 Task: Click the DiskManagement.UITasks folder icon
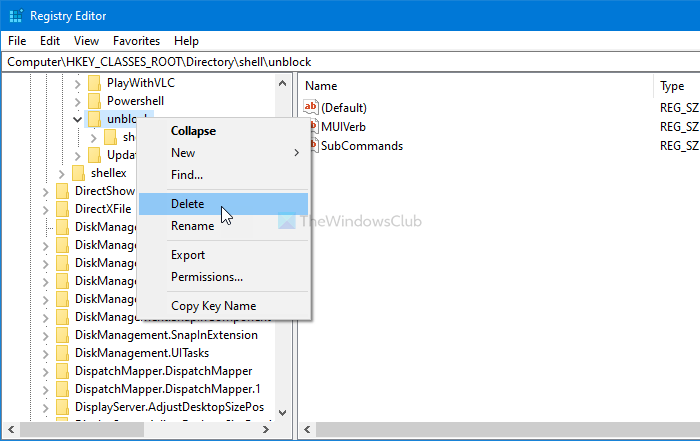point(62,353)
